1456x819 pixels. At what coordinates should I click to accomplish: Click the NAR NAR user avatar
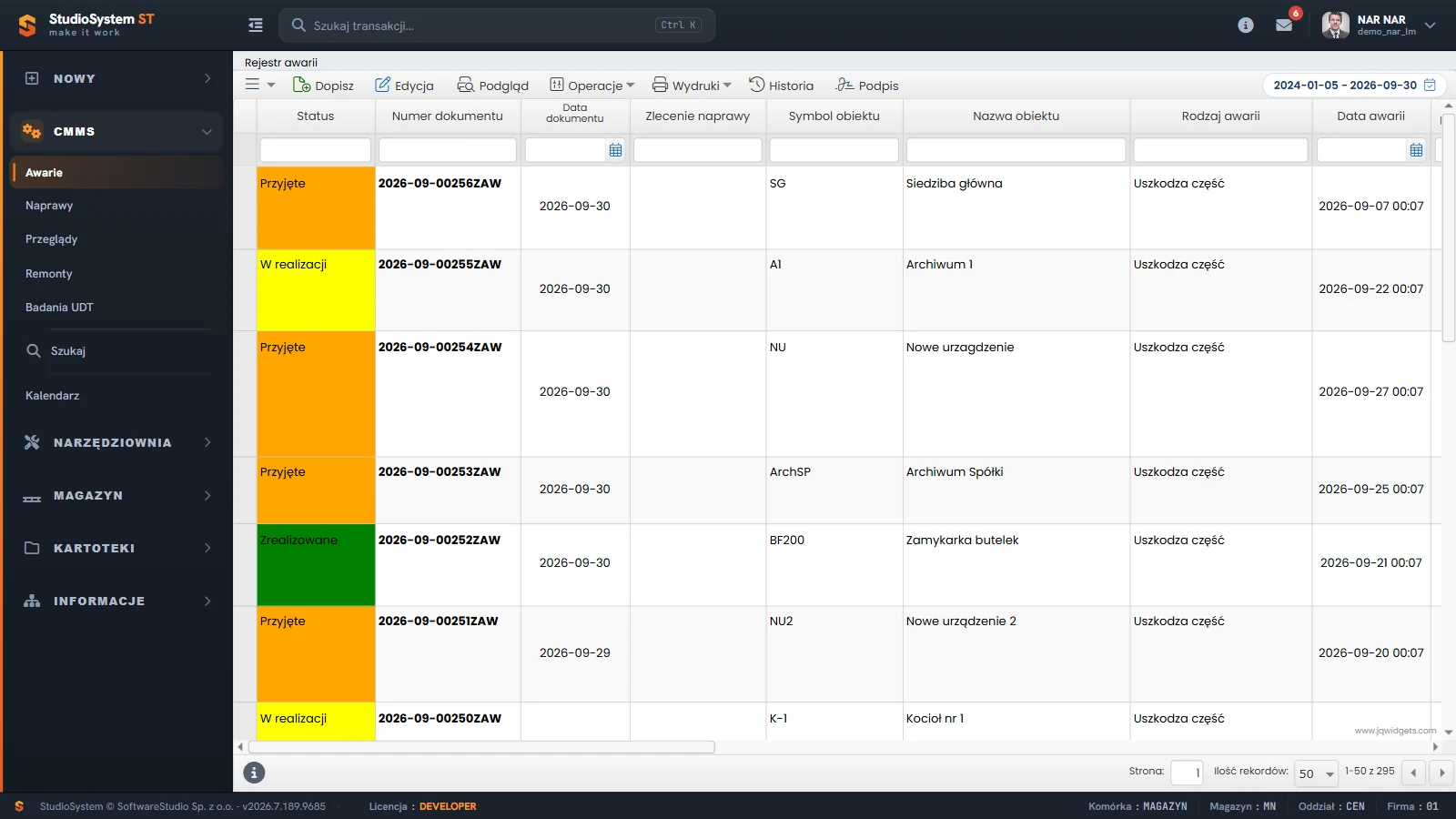click(1335, 25)
